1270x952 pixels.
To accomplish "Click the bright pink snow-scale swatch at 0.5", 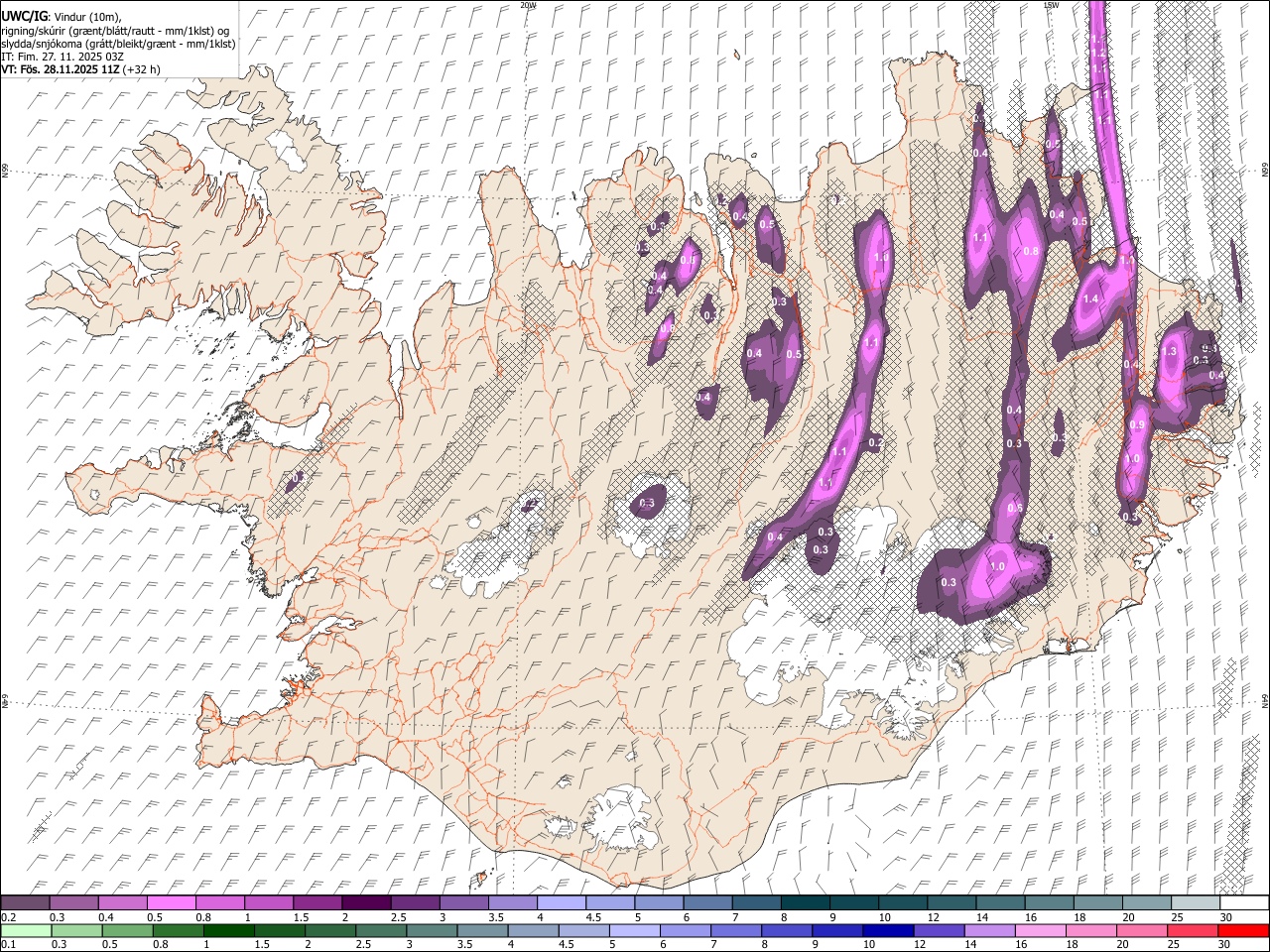I will pos(171,902).
